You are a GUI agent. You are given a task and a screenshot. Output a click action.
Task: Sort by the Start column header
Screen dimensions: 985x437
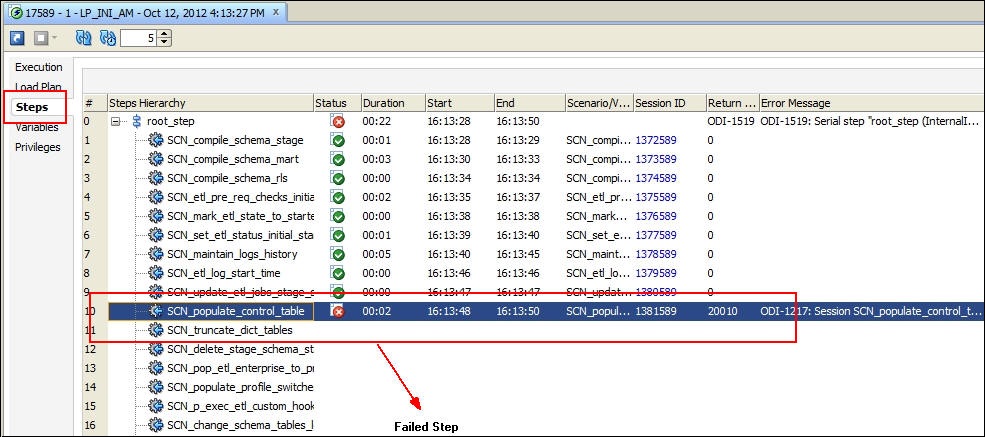coord(459,103)
